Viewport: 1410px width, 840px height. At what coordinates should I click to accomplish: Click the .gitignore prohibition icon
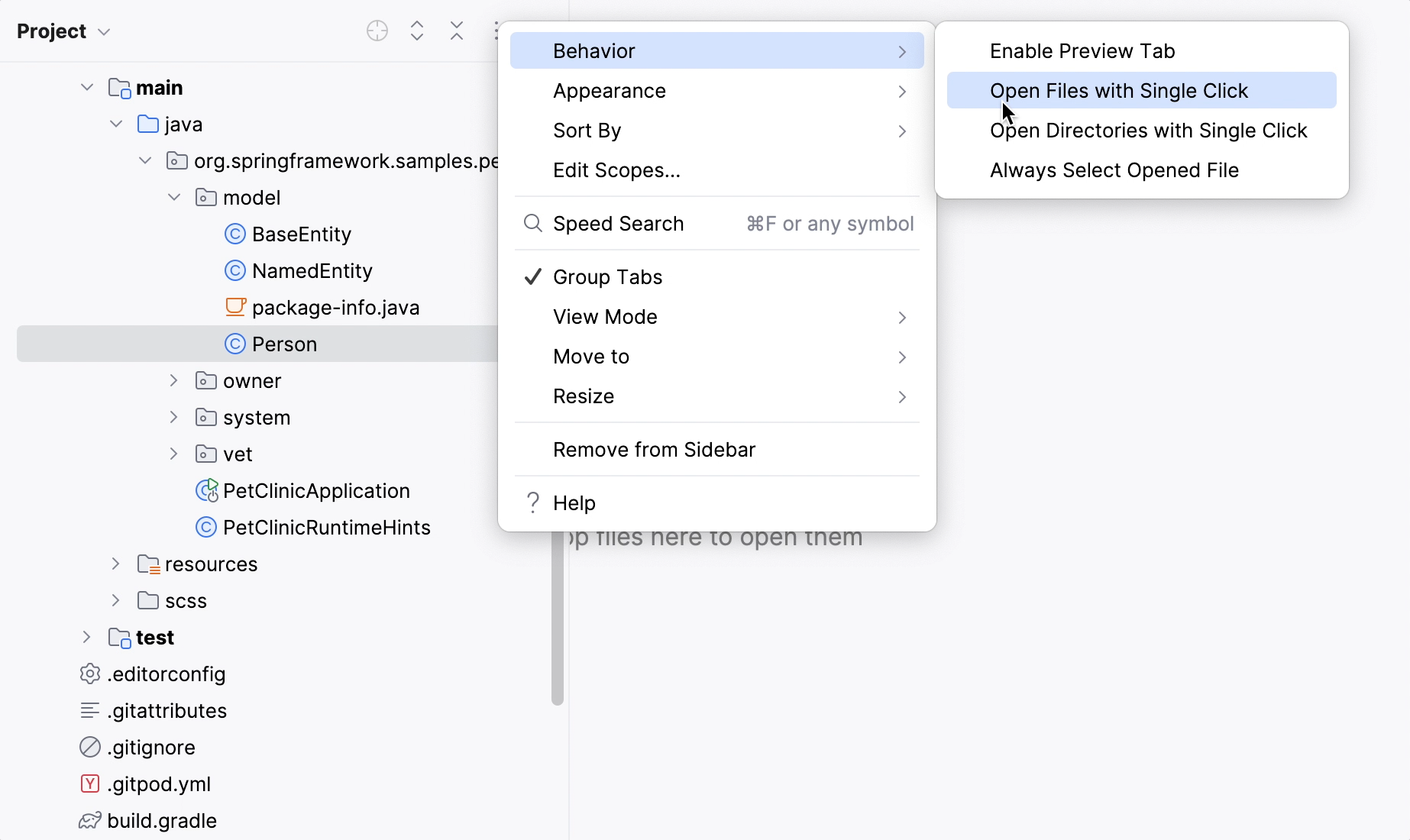[89, 747]
